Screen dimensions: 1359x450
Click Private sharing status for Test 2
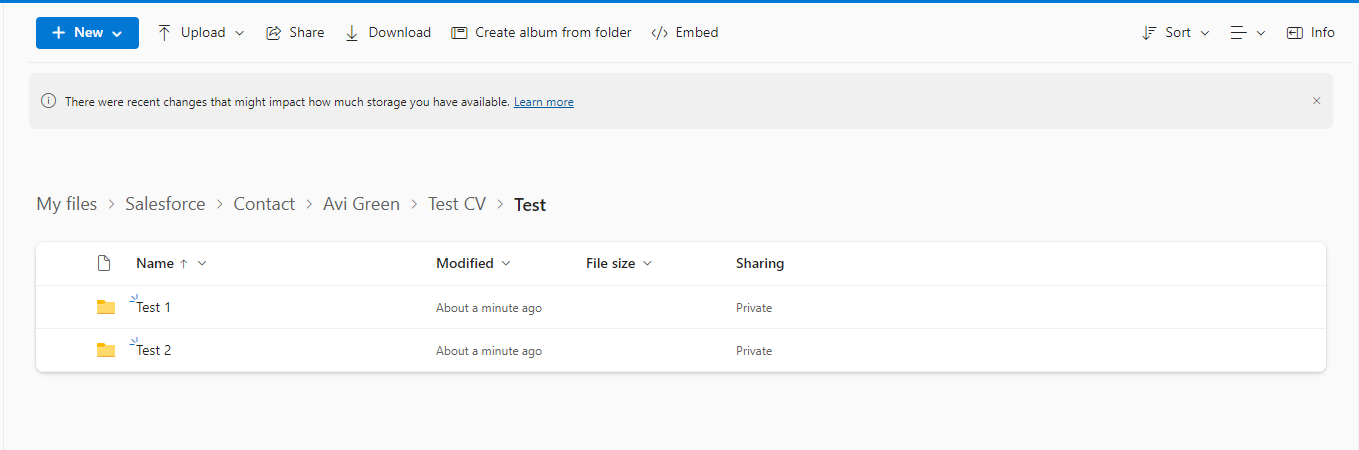click(x=754, y=351)
